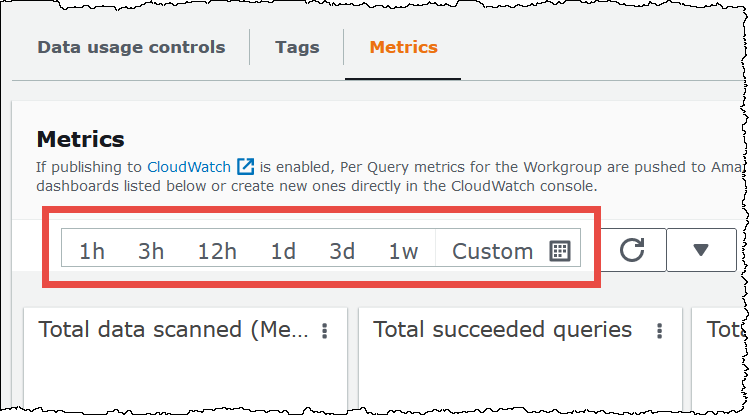Open the Tags tab

tap(296, 47)
